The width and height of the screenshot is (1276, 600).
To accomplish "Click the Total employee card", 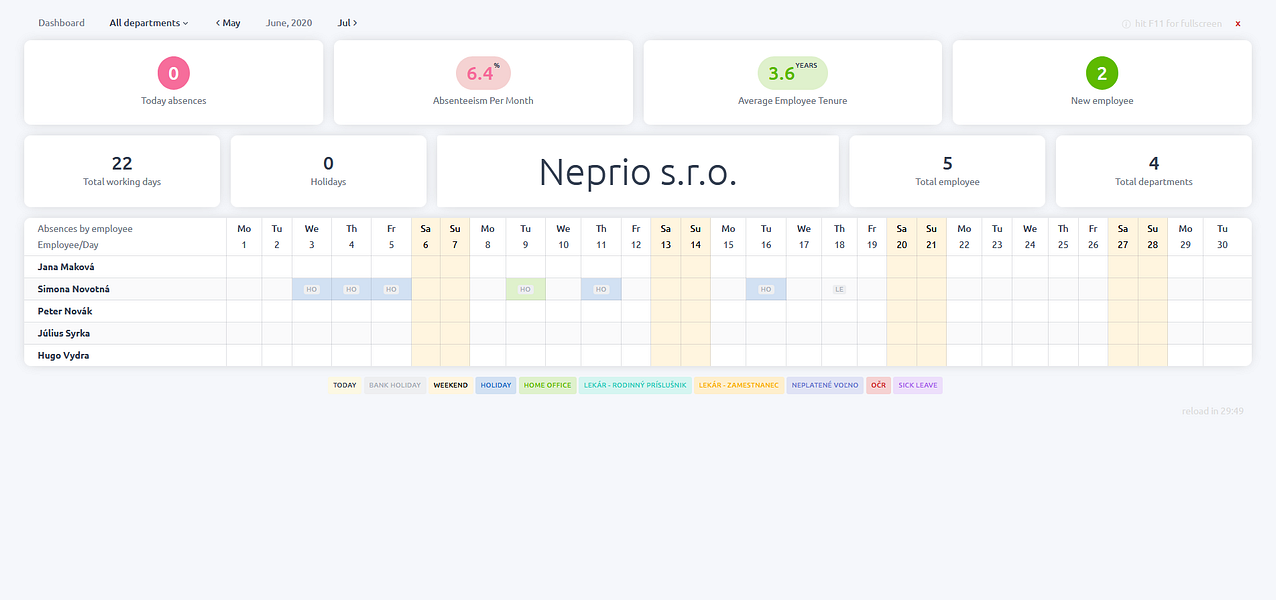I will point(947,171).
